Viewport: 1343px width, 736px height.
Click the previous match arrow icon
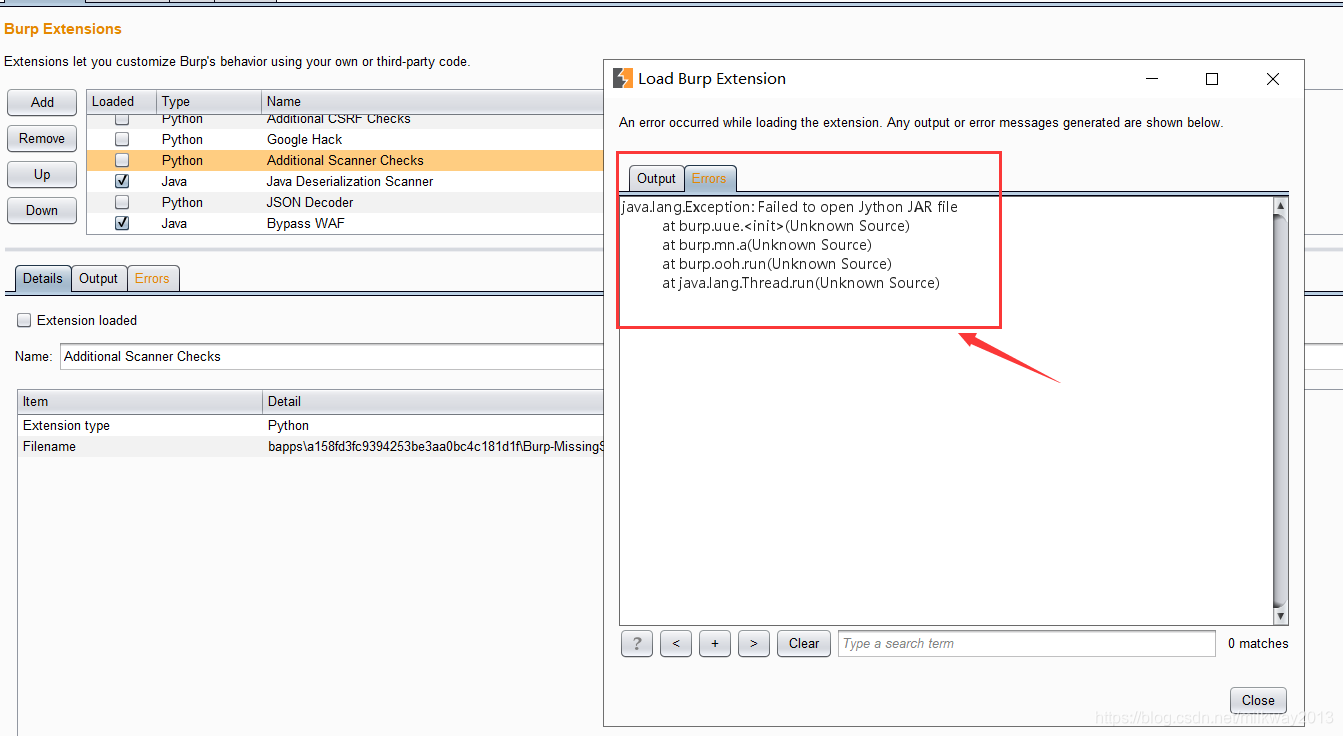point(675,643)
